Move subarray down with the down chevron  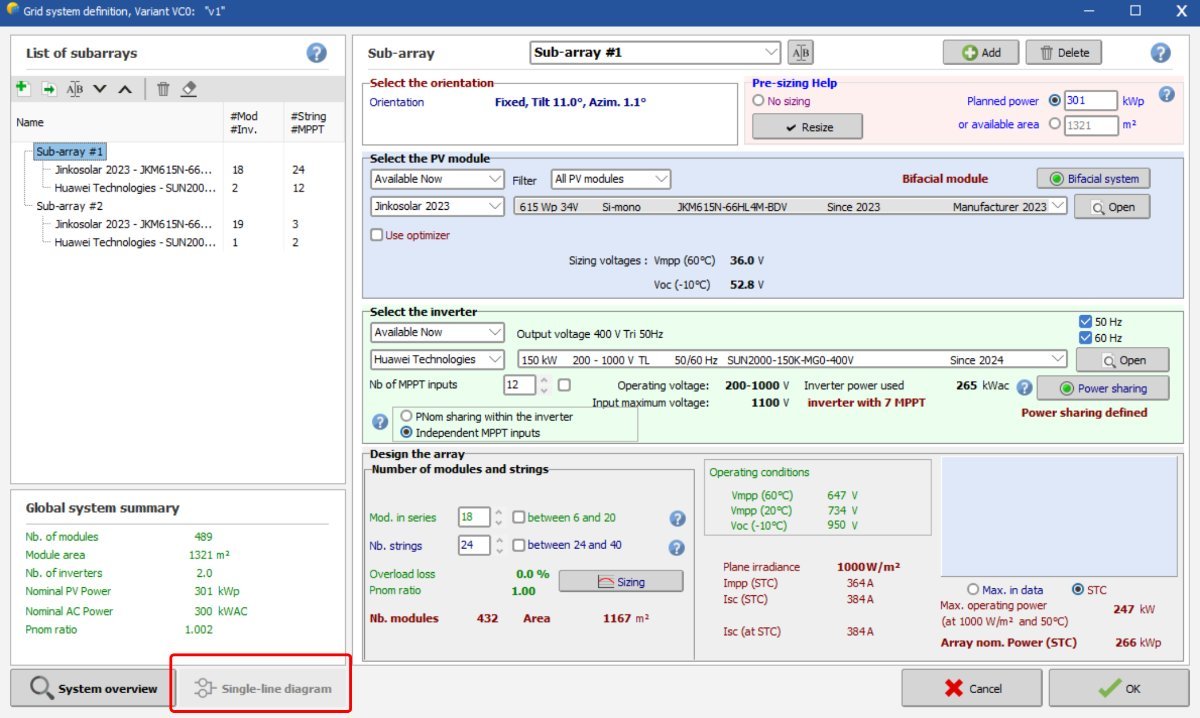(100, 89)
